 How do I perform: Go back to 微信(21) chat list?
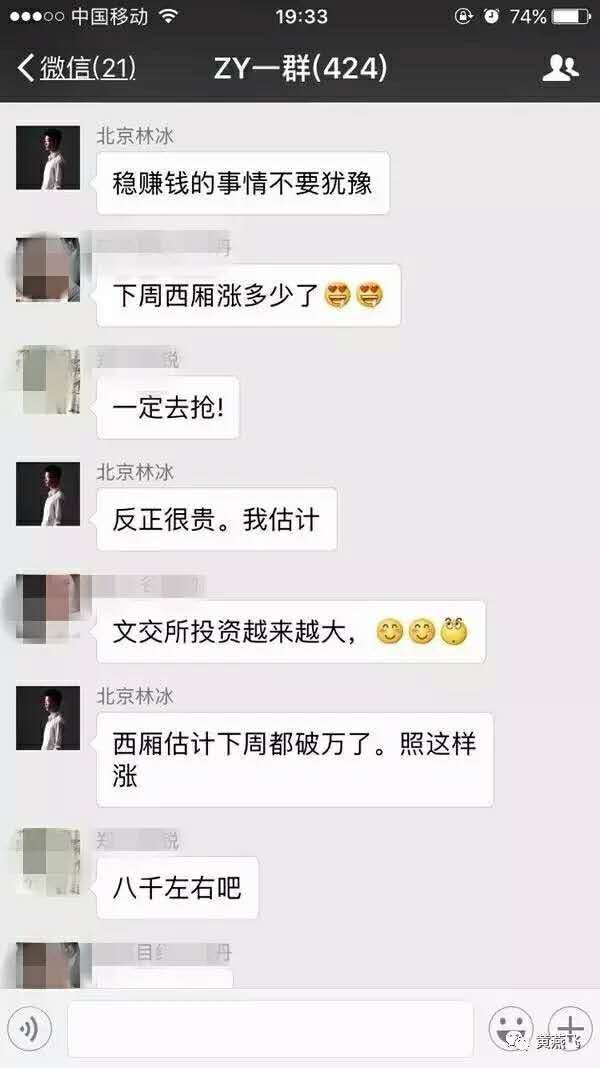click(x=77, y=68)
